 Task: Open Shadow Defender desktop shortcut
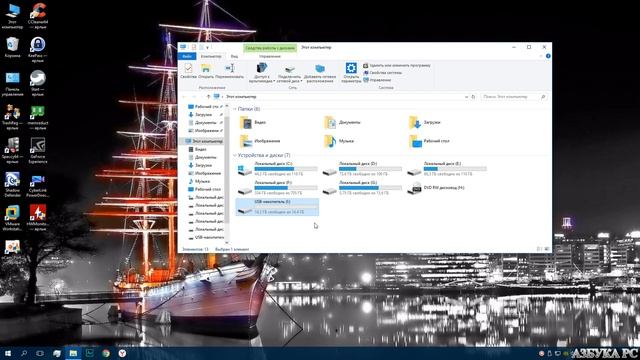(x=12, y=184)
